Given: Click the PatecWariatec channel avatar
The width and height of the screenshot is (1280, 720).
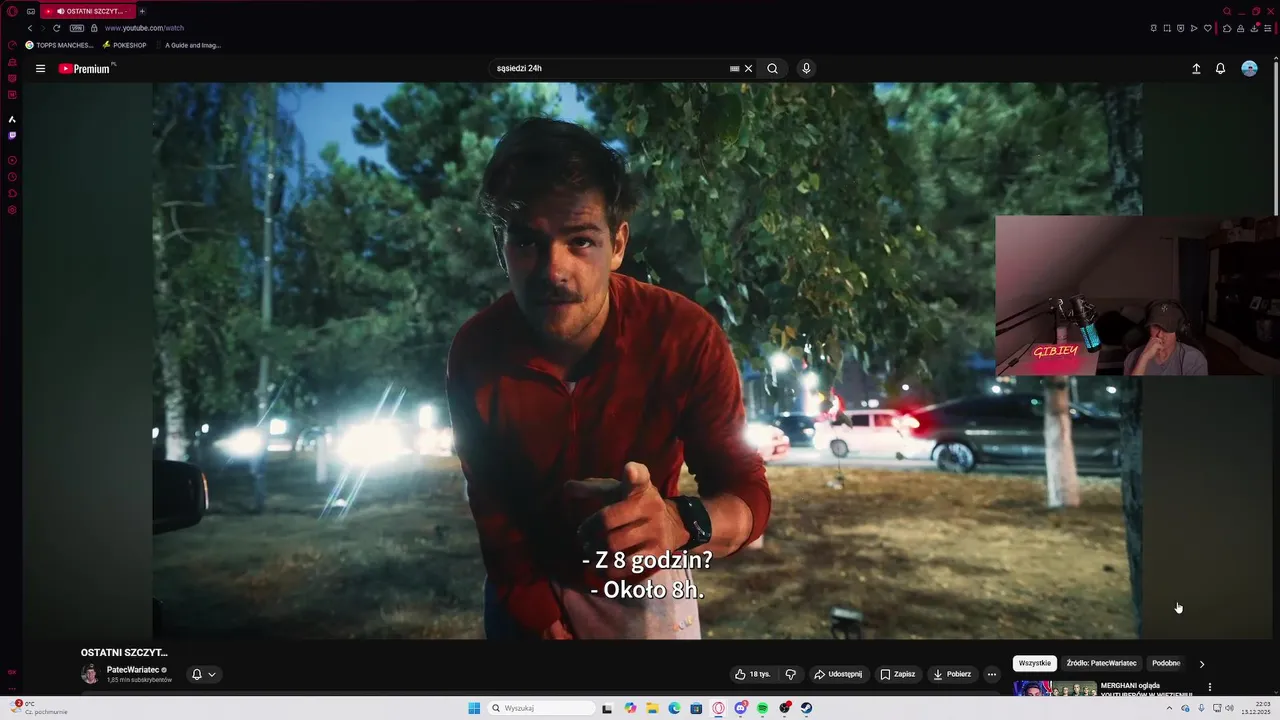Looking at the screenshot, I should tap(90, 674).
